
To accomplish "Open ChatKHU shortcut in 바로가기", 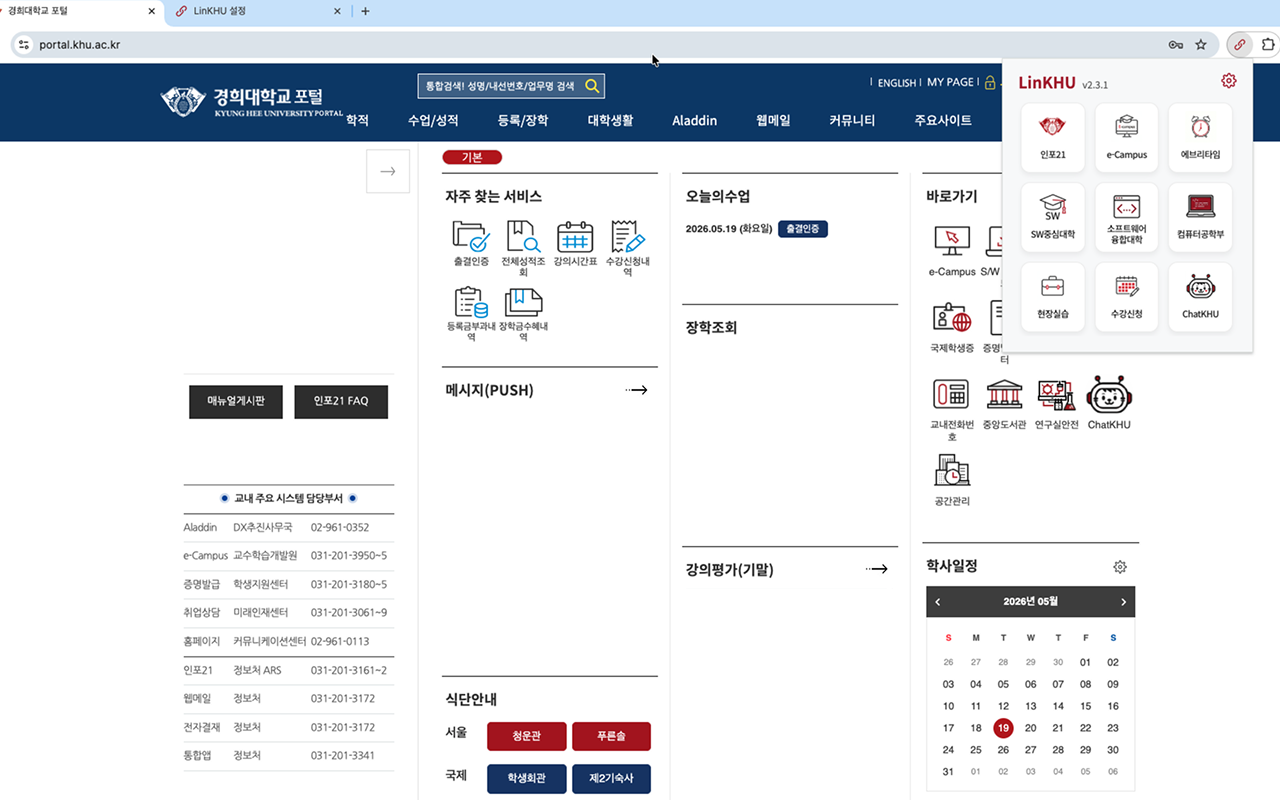I will pyautogui.click(x=1108, y=404).
